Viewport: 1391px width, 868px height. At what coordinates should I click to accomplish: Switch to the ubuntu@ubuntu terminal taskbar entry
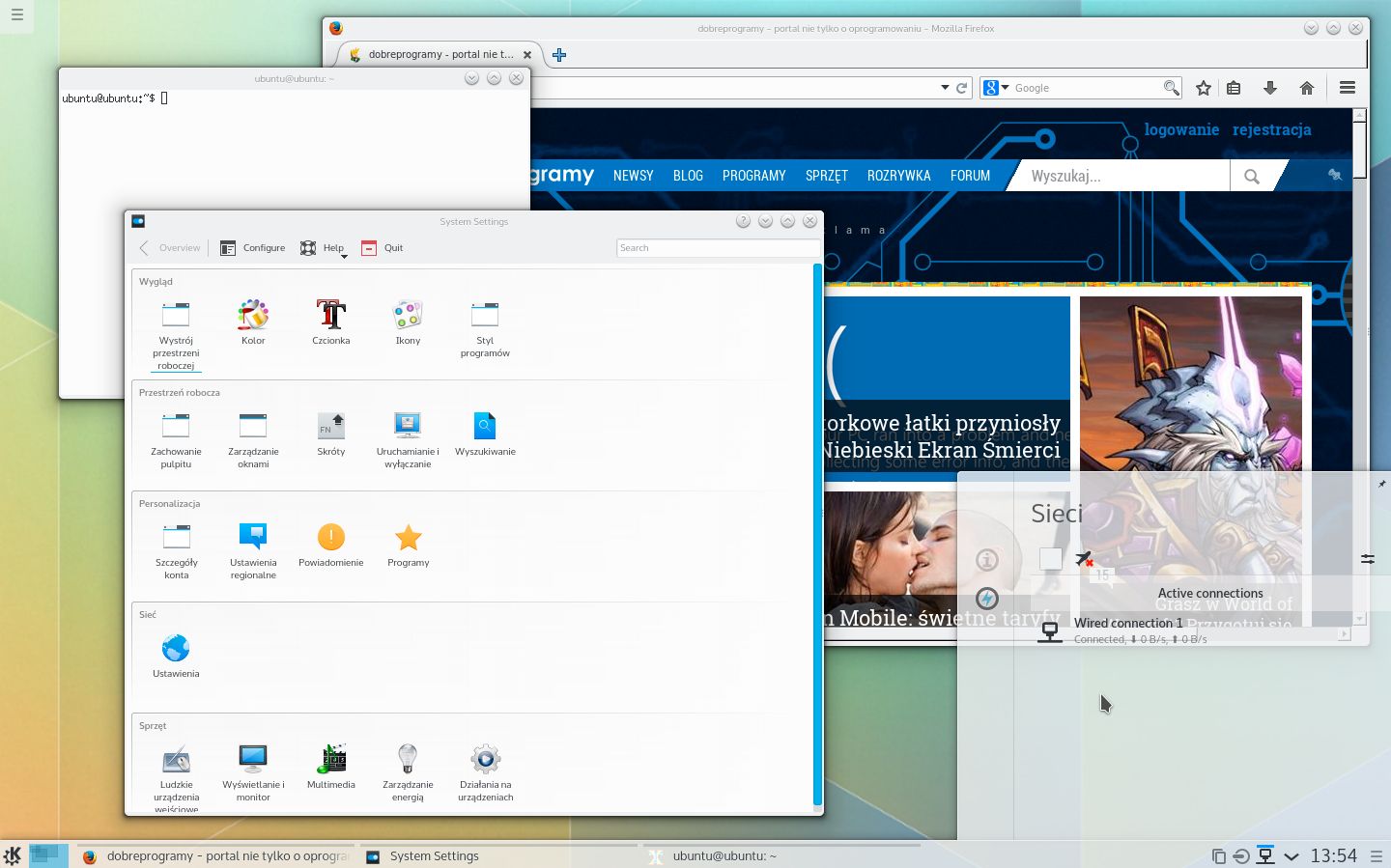point(782,856)
